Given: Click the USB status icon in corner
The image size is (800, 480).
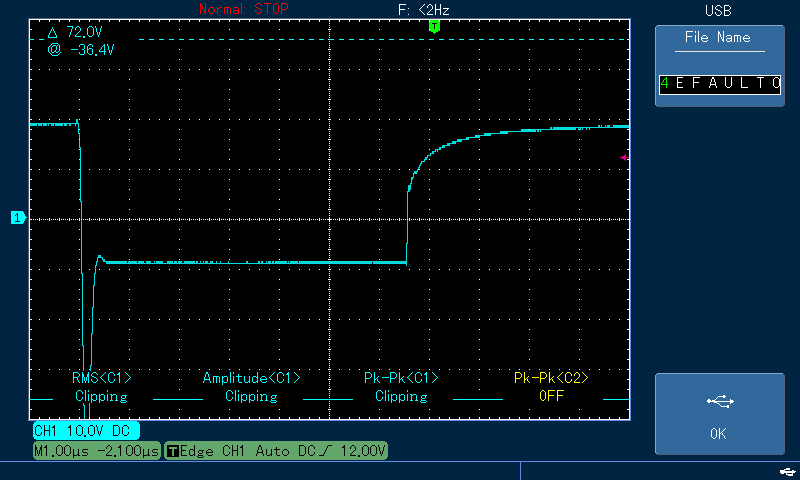Looking at the screenshot, I should [x=788, y=471].
